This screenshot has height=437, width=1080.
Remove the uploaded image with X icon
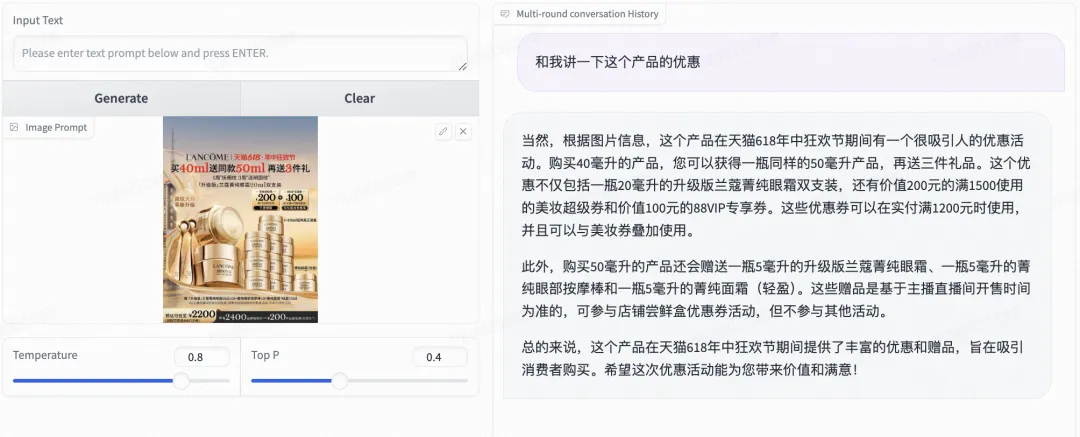(x=464, y=131)
